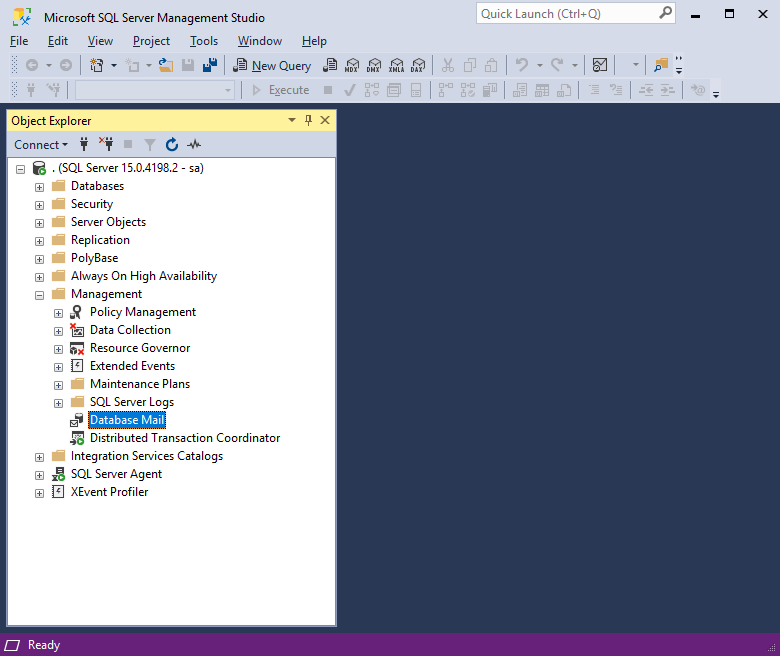Click the Undo arrow icon
The height and width of the screenshot is (656, 780).
pyautogui.click(x=522, y=65)
